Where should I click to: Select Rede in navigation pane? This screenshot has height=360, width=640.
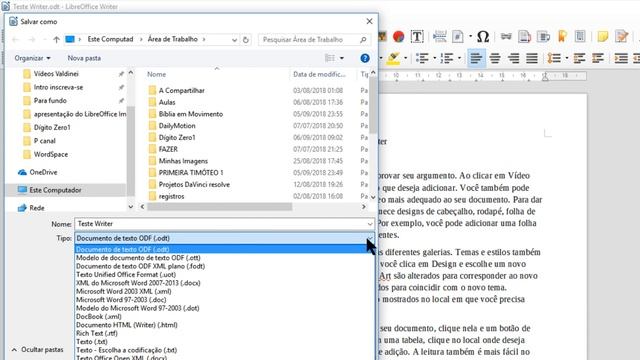37,208
